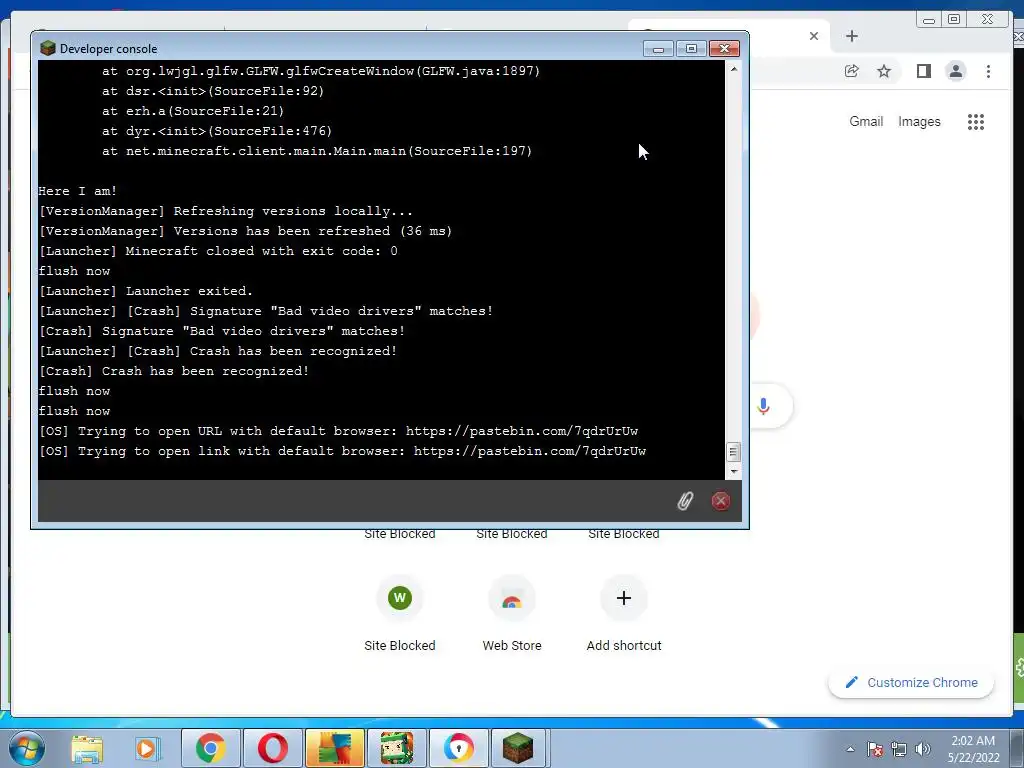Open the Chrome profile avatar
The height and width of the screenshot is (768, 1024).
[x=956, y=71]
